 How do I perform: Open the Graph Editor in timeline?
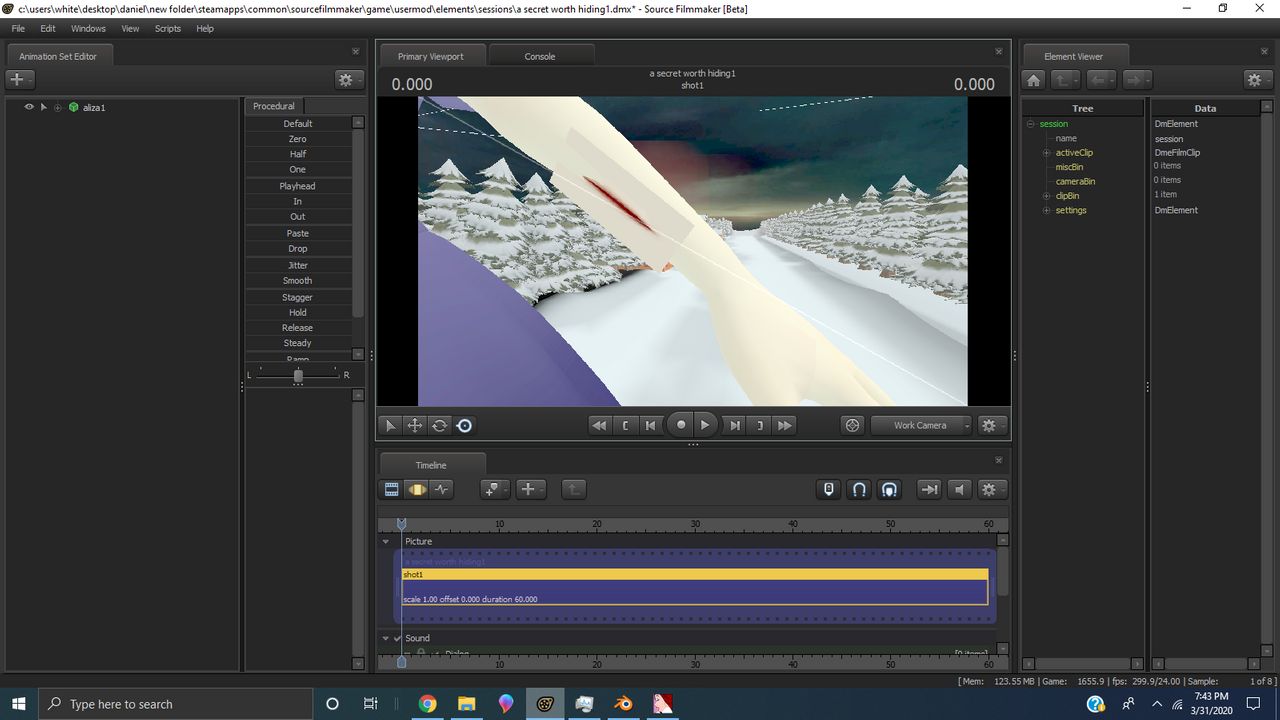(x=442, y=489)
